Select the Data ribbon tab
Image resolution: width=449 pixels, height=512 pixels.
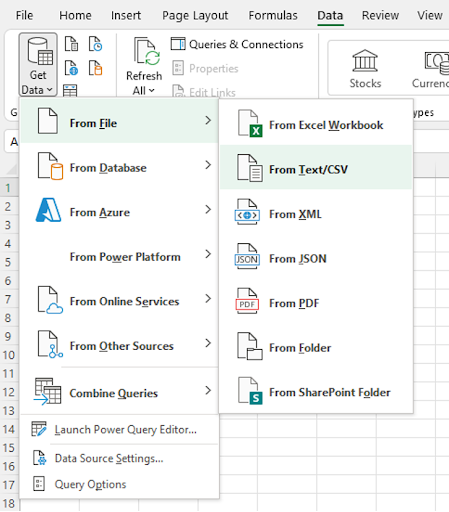click(330, 15)
